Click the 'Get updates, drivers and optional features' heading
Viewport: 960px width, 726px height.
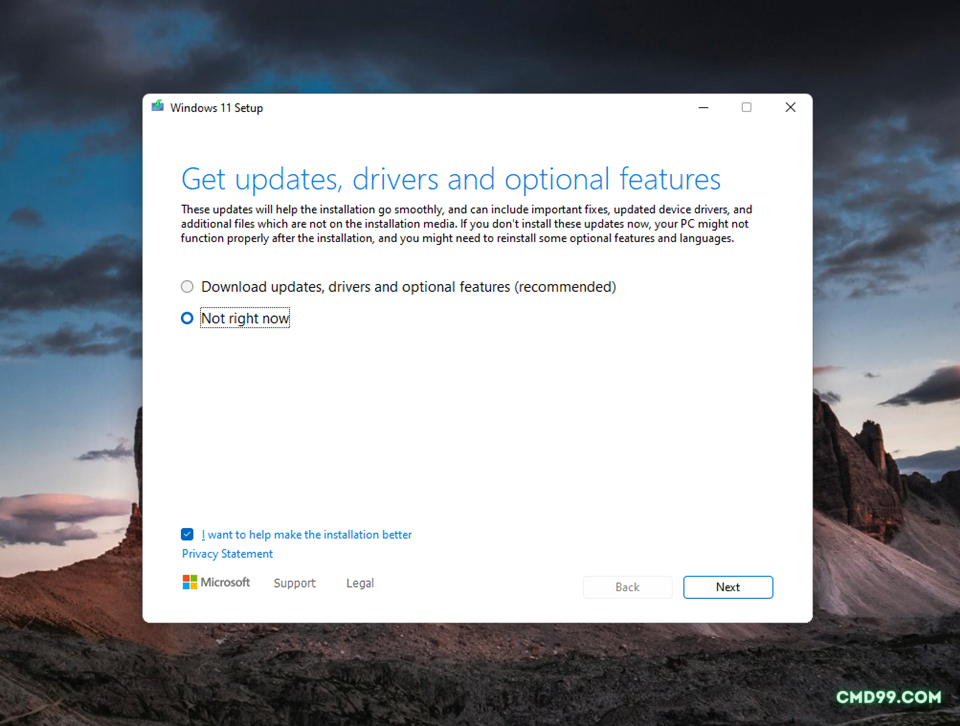(451, 179)
